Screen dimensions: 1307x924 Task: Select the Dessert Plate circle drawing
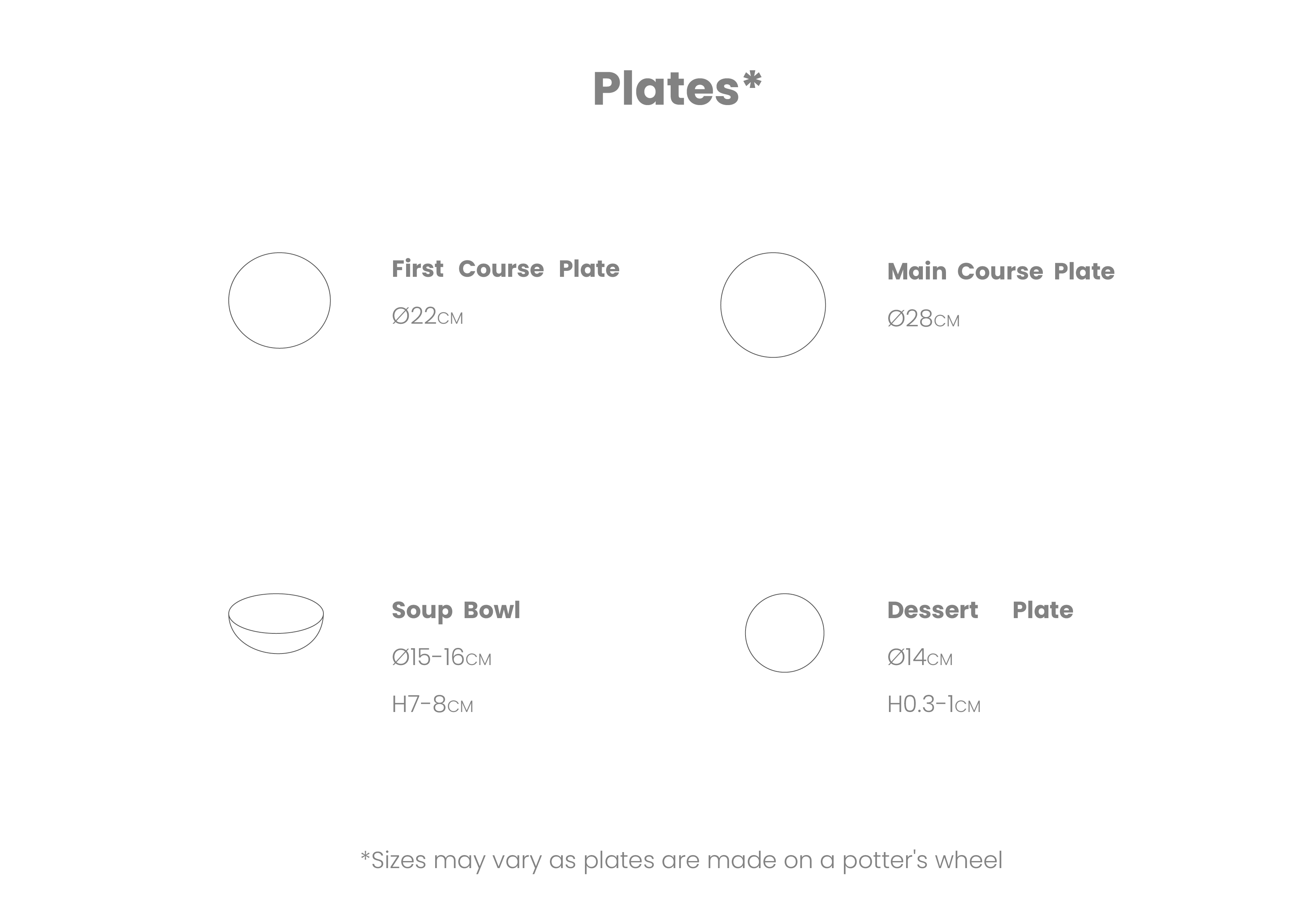click(784, 633)
